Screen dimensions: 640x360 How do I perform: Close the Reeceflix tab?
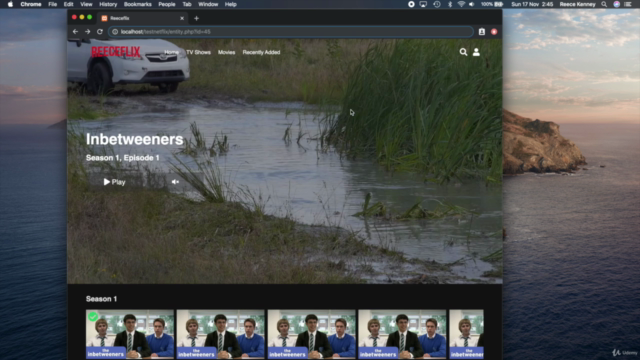(x=182, y=18)
